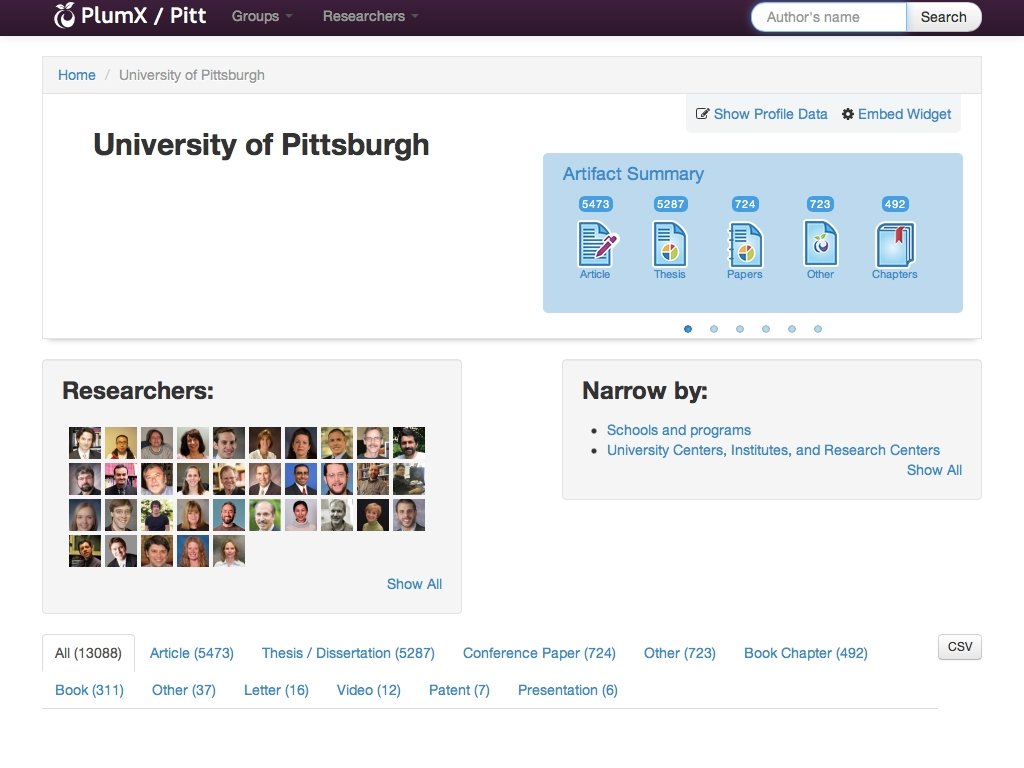Click the 5473 count badge
This screenshot has width=1024, height=768.
595,204
